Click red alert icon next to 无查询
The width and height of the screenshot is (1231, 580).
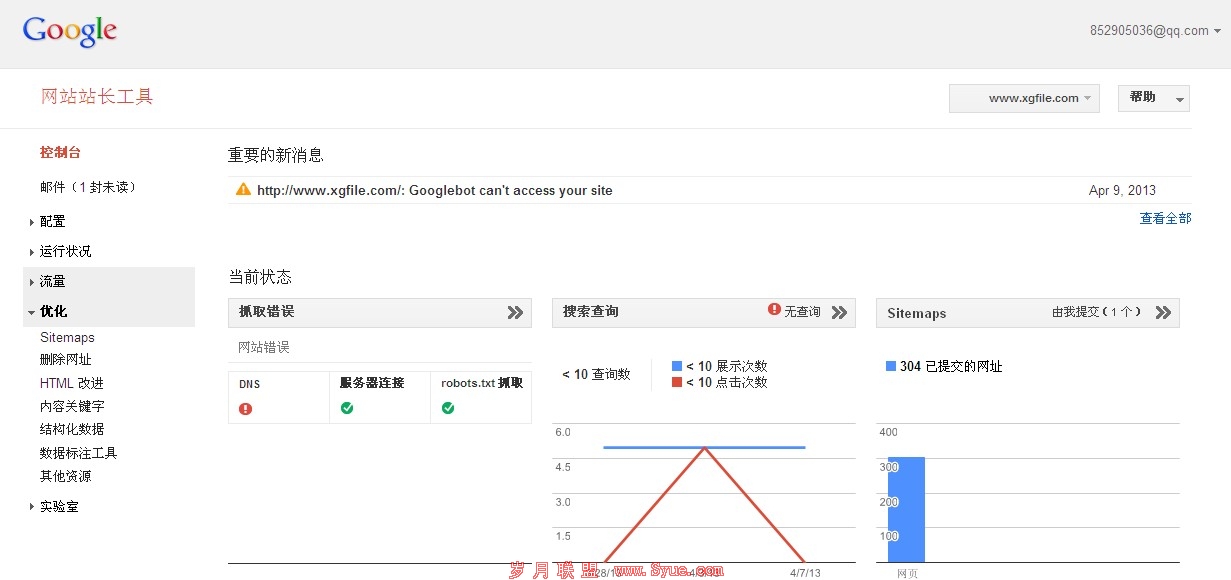(x=774, y=310)
